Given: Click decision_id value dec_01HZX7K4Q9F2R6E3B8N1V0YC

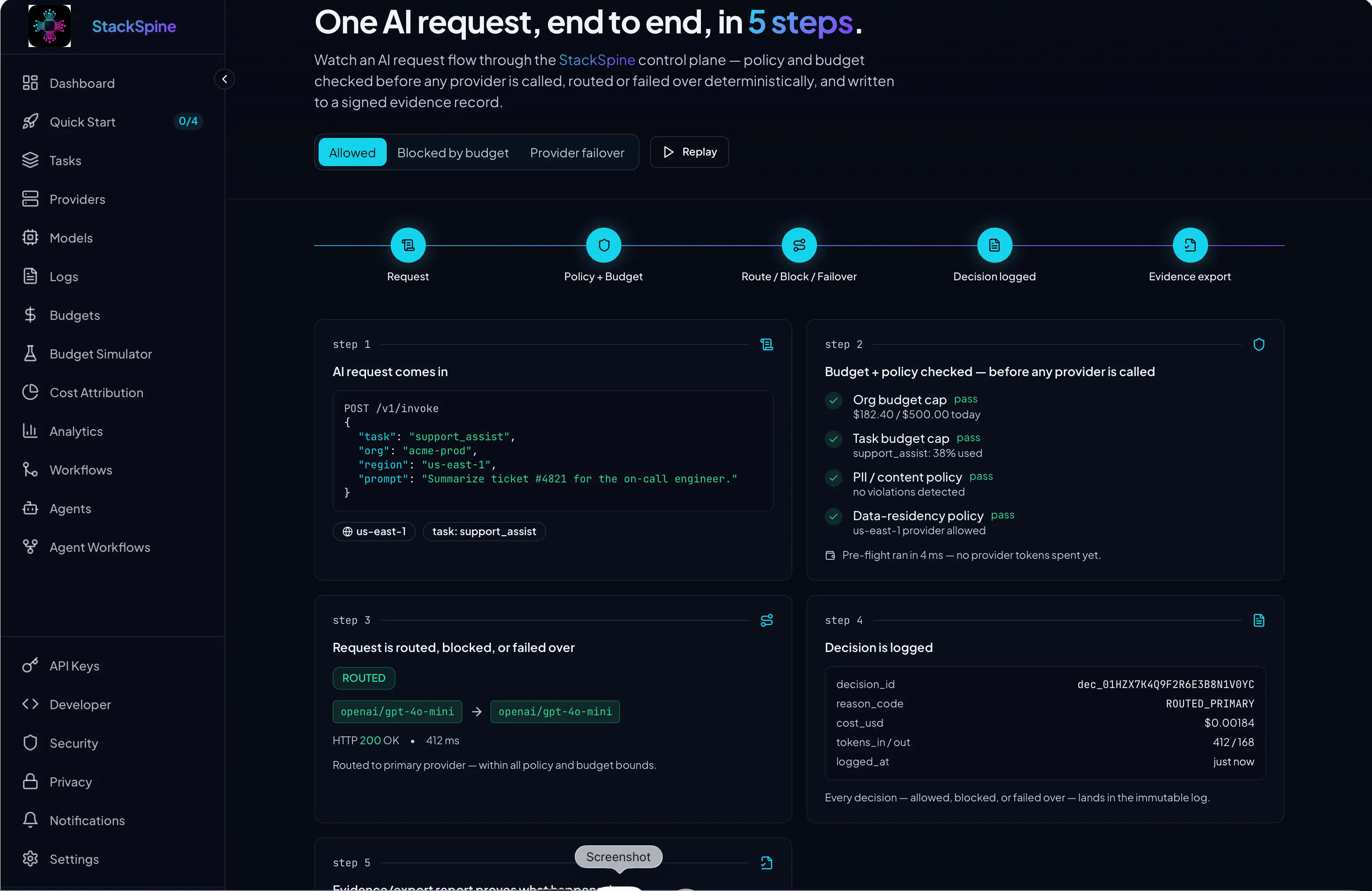Looking at the screenshot, I should pyautogui.click(x=1165, y=684).
